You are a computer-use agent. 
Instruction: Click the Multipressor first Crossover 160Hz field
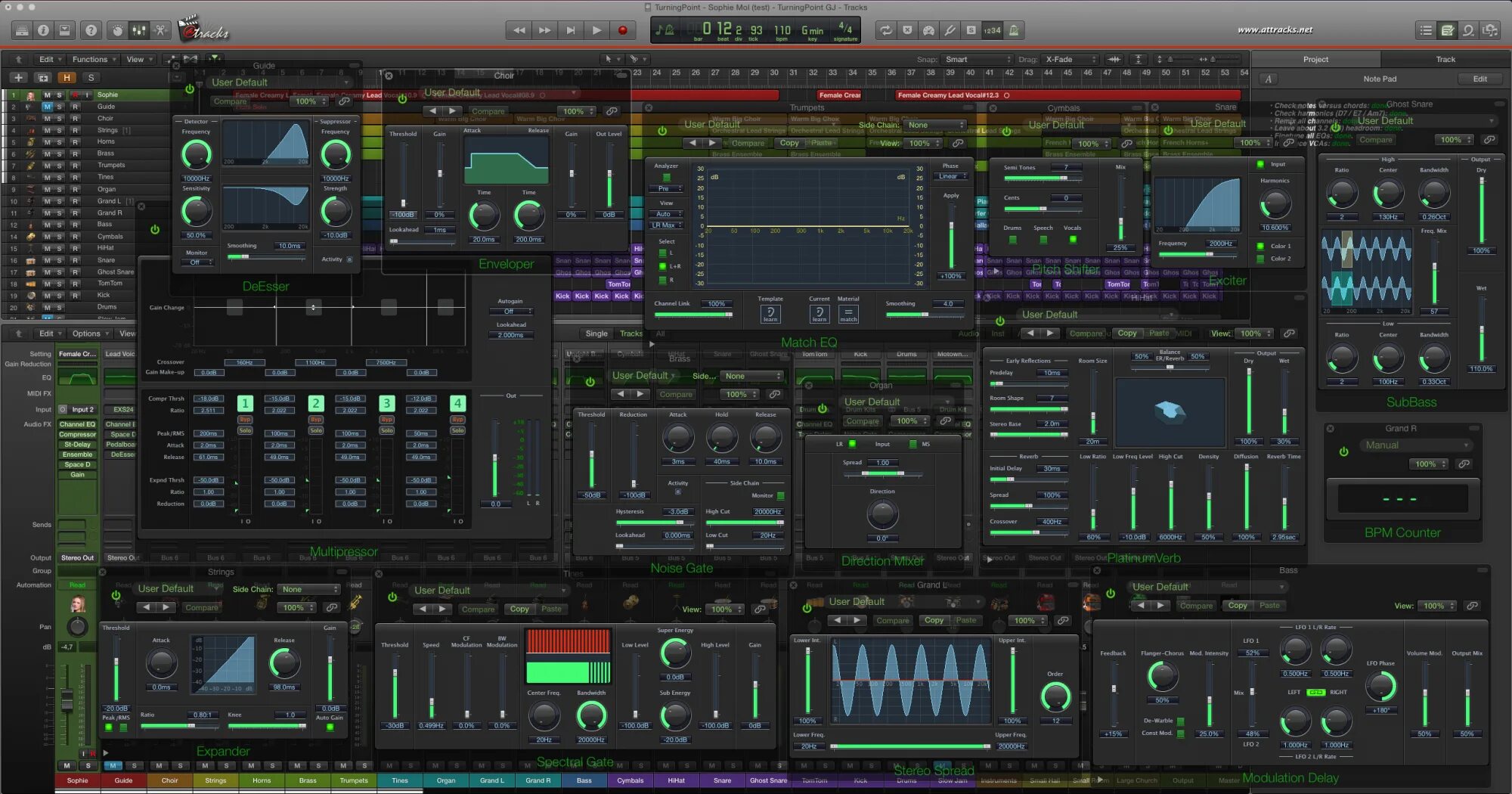point(244,362)
